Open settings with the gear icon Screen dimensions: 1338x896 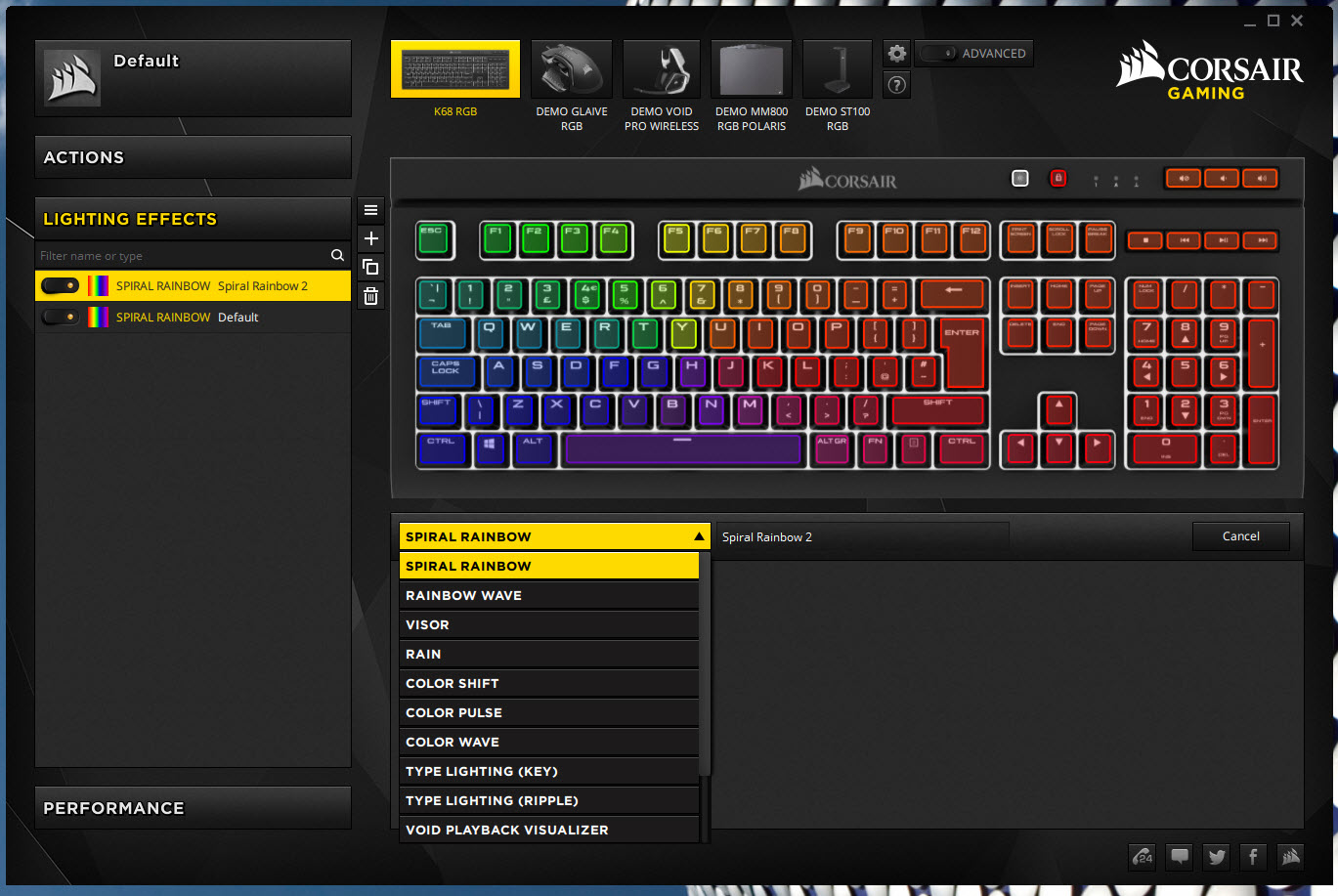[896, 54]
